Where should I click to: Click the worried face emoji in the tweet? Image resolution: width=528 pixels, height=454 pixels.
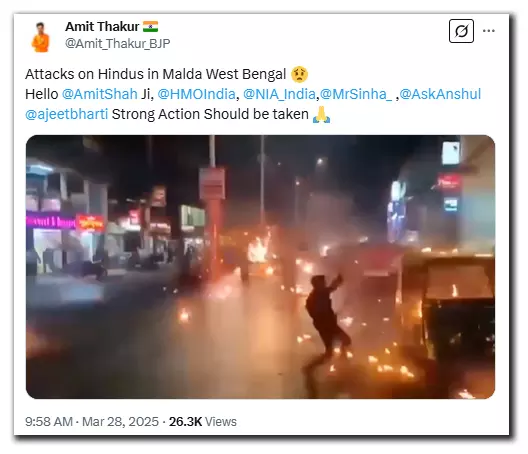point(299,74)
